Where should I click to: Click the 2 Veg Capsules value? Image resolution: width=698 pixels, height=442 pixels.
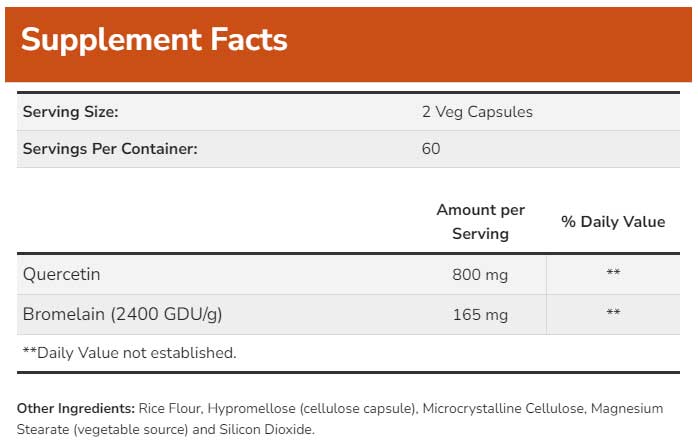pos(477,112)
